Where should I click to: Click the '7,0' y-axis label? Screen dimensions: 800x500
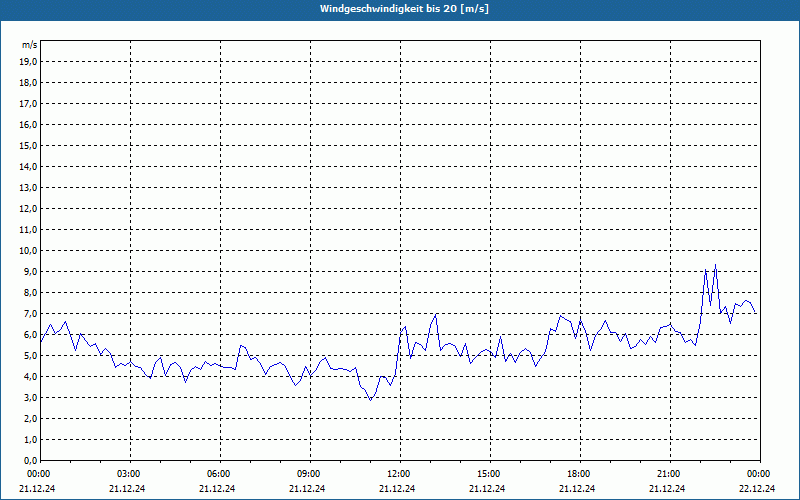click(x=30, y=314)
